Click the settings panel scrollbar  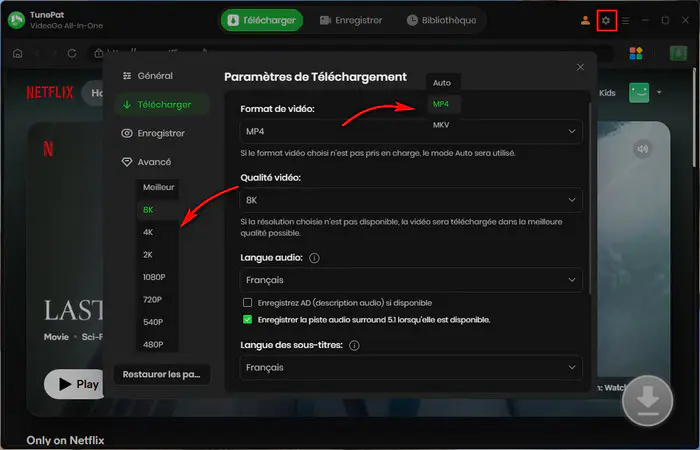tap(590, 199)
